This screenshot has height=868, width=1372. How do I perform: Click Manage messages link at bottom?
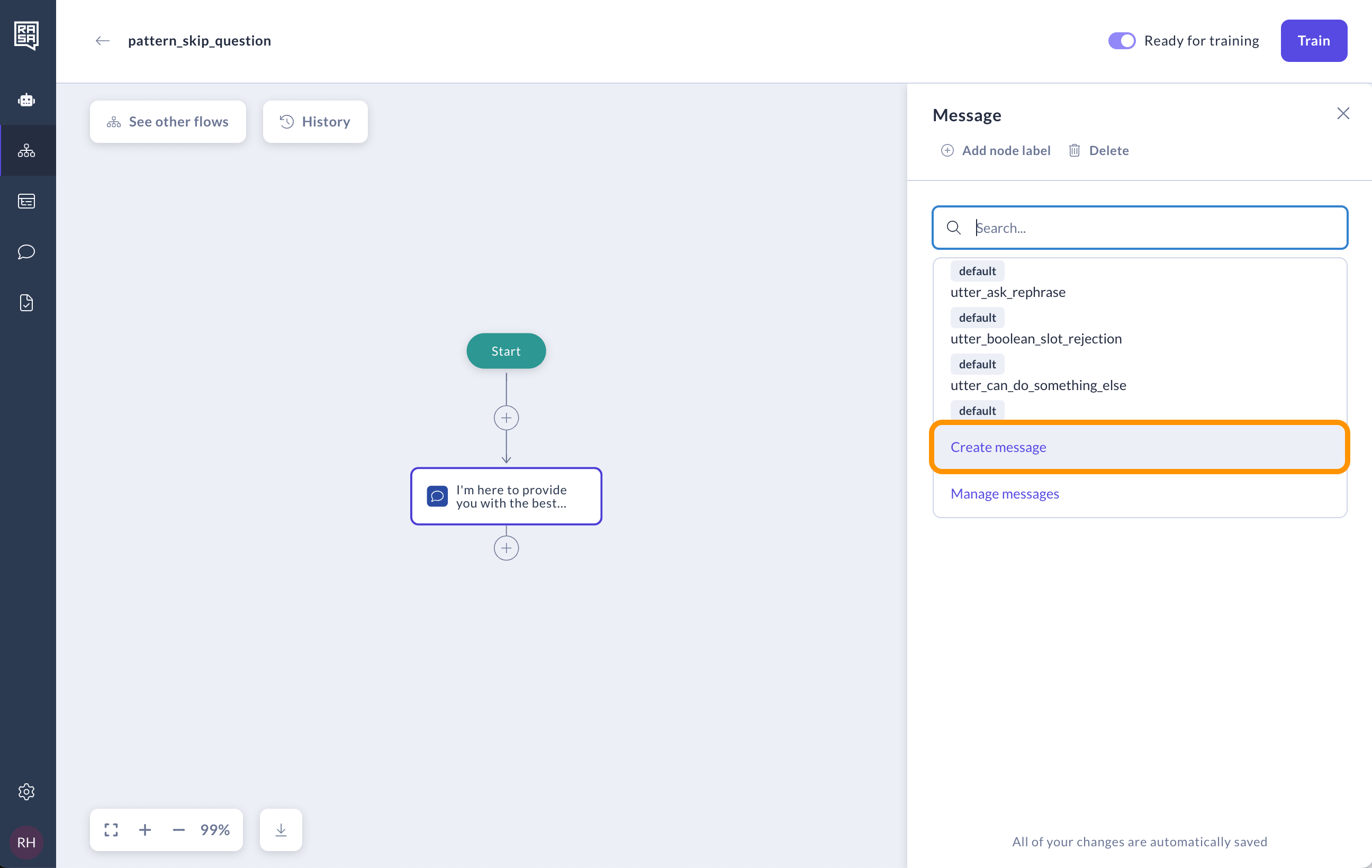[1004, 492]
